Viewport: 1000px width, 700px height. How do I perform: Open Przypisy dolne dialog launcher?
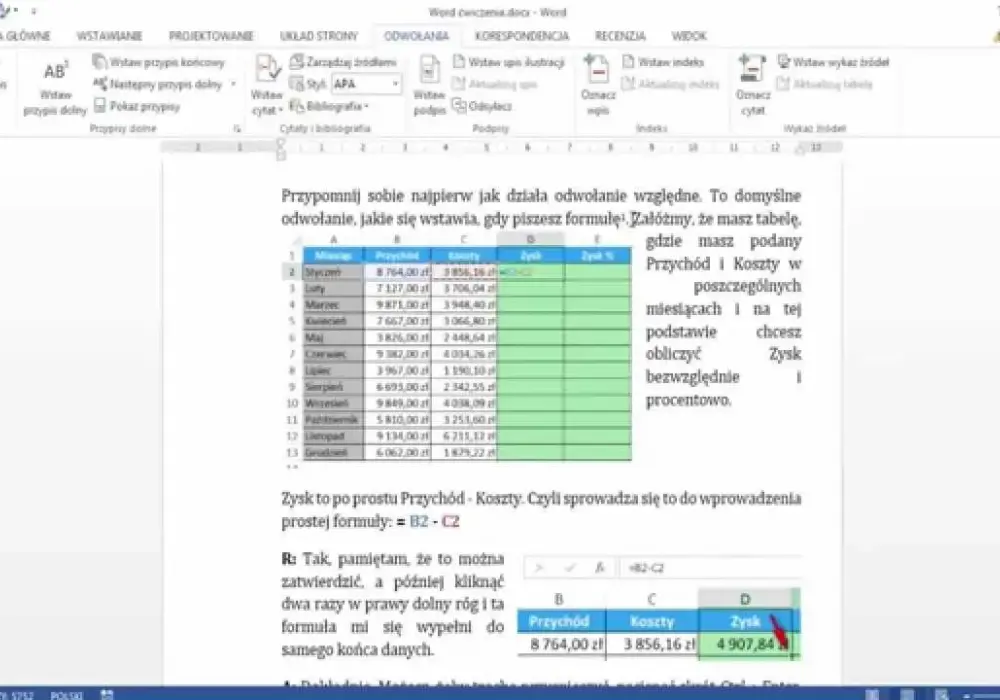[x=237, y=129]
